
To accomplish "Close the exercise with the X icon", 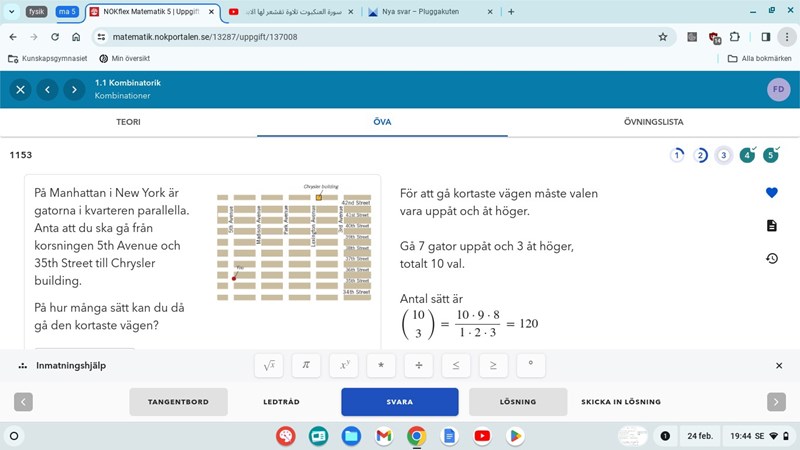I will tap(20, 90).
